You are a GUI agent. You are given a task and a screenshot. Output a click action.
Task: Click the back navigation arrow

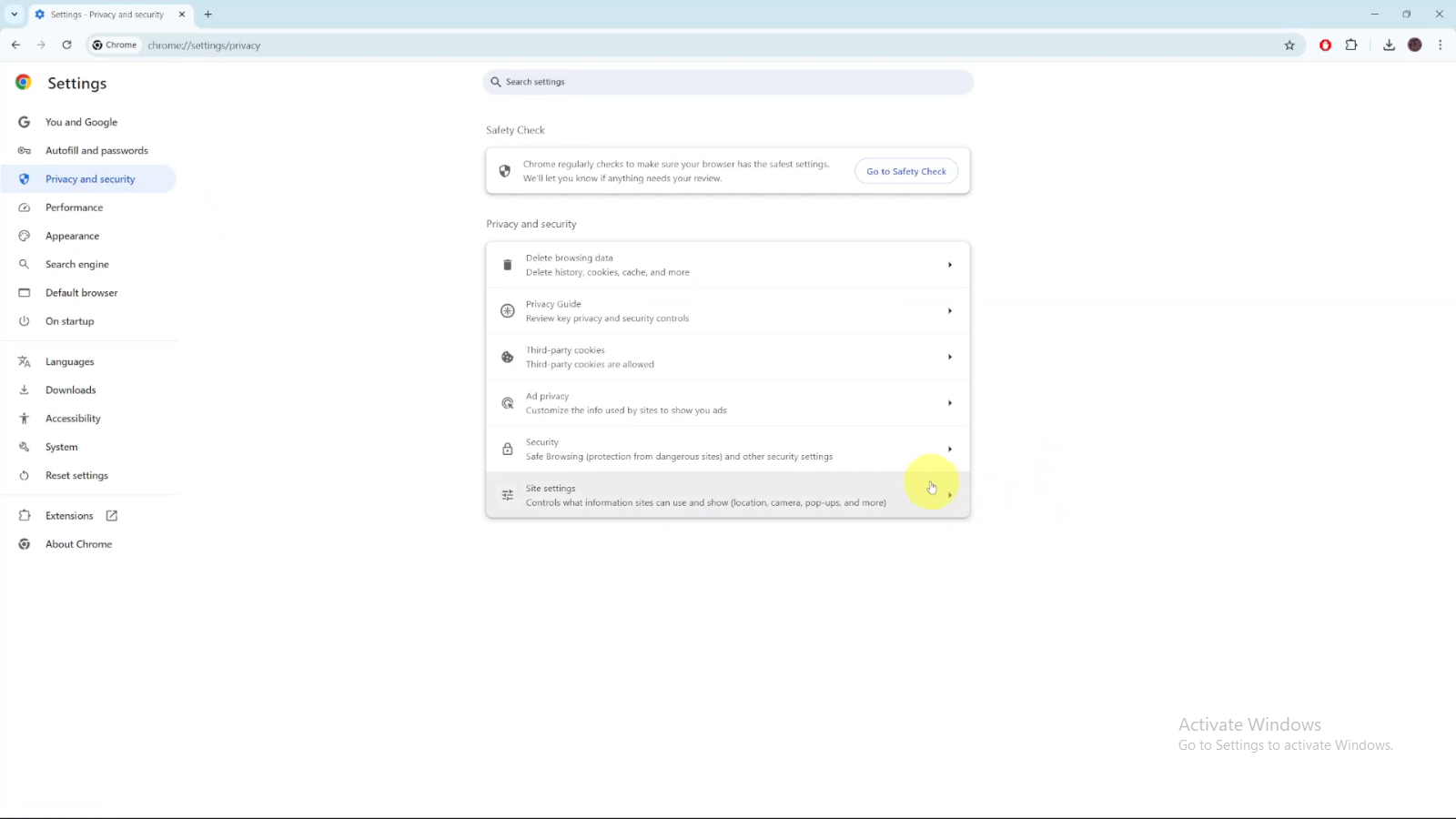(16, 45)
